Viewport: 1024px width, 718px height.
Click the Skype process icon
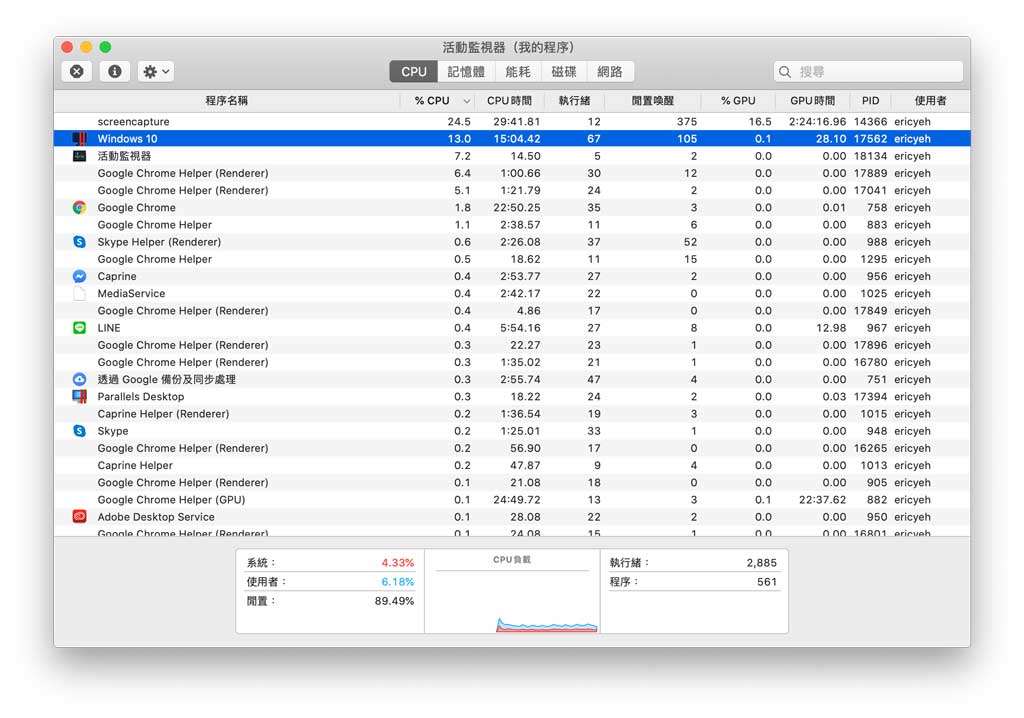coord(79,431)
